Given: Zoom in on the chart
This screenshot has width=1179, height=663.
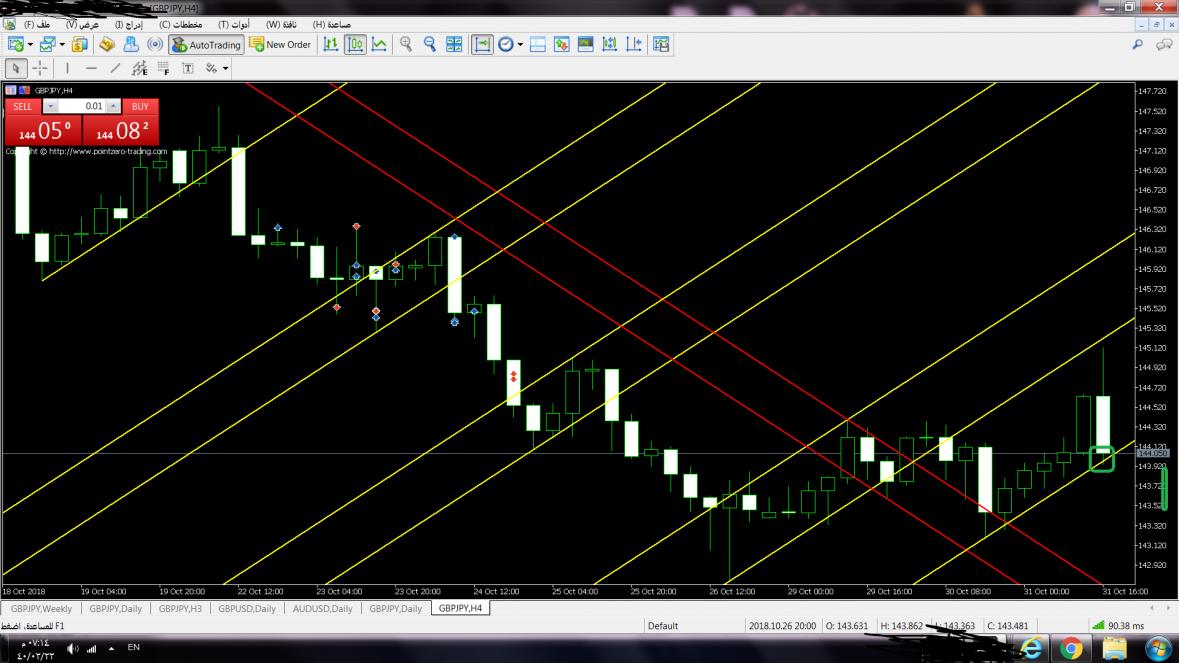Looking at the screenshot, I should click(x=406, y=44).
